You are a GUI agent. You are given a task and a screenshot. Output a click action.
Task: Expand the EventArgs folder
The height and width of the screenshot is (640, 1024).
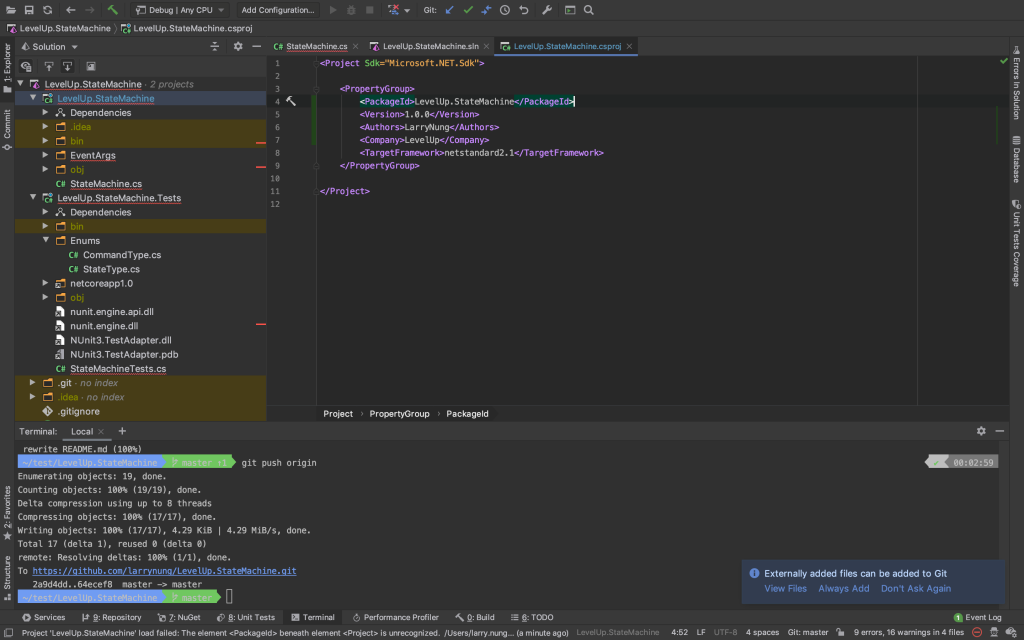[45, 155]
